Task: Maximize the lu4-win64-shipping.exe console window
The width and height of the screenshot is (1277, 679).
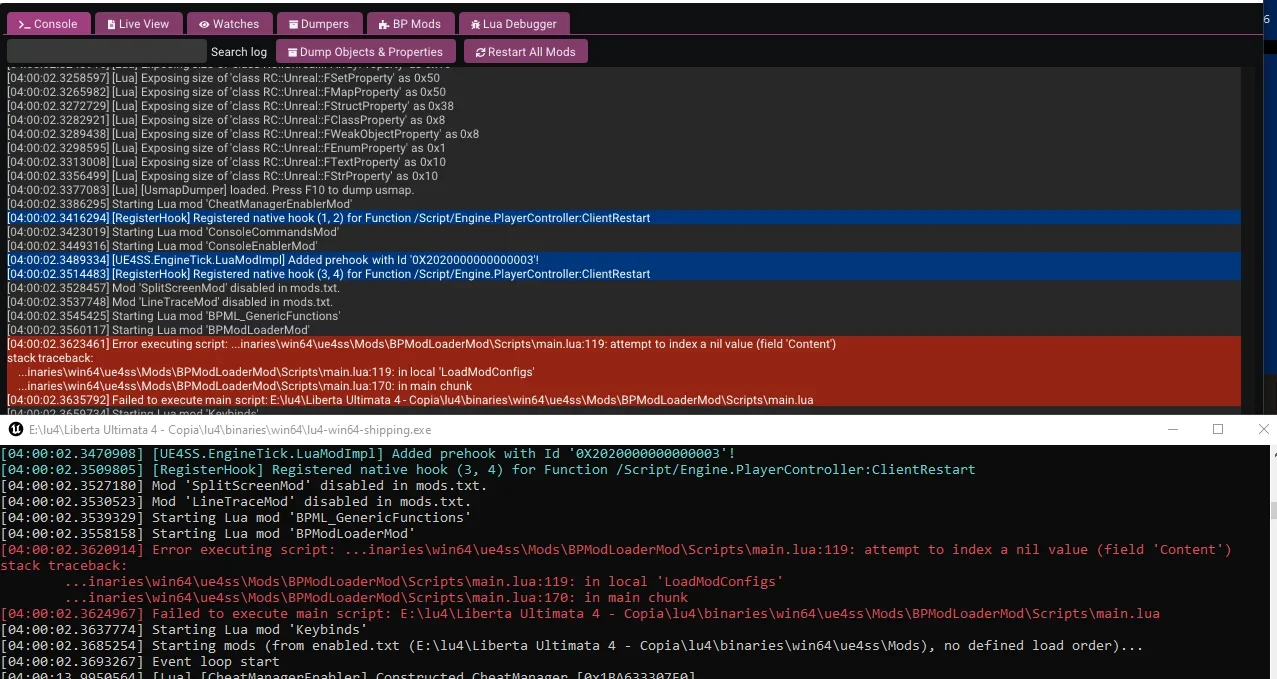Action: coord(1218,429)
